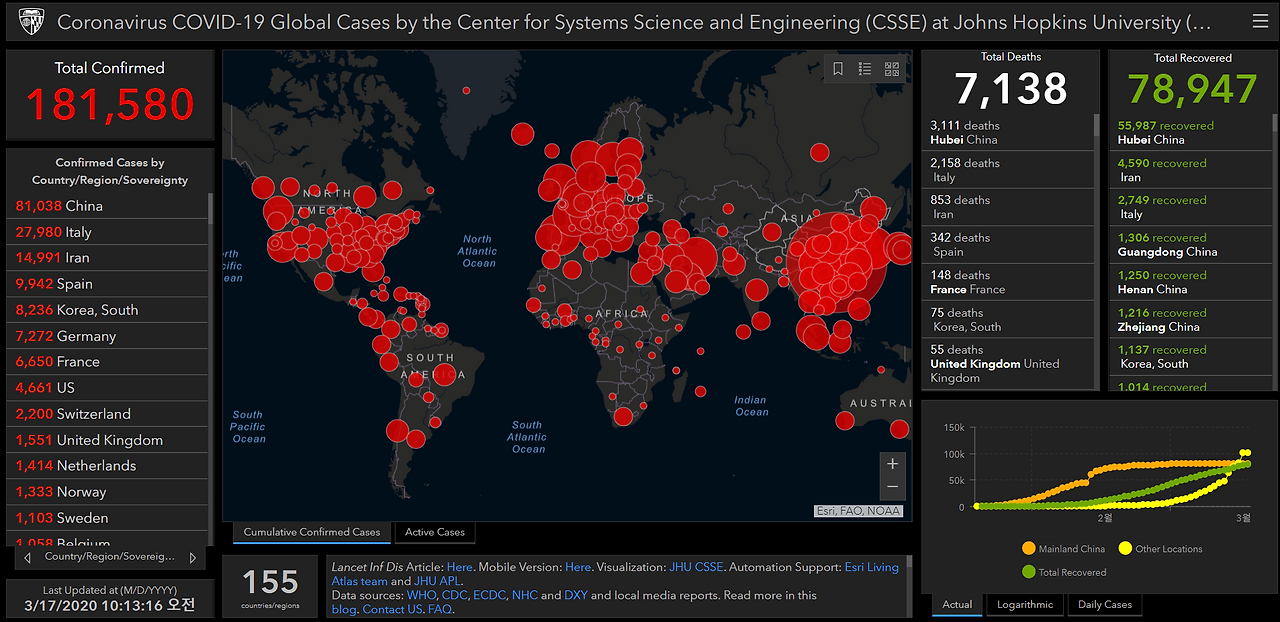The image size is (1280, 622).
Task: Switch to Active Cases map tab
Action: coord(435,532)
